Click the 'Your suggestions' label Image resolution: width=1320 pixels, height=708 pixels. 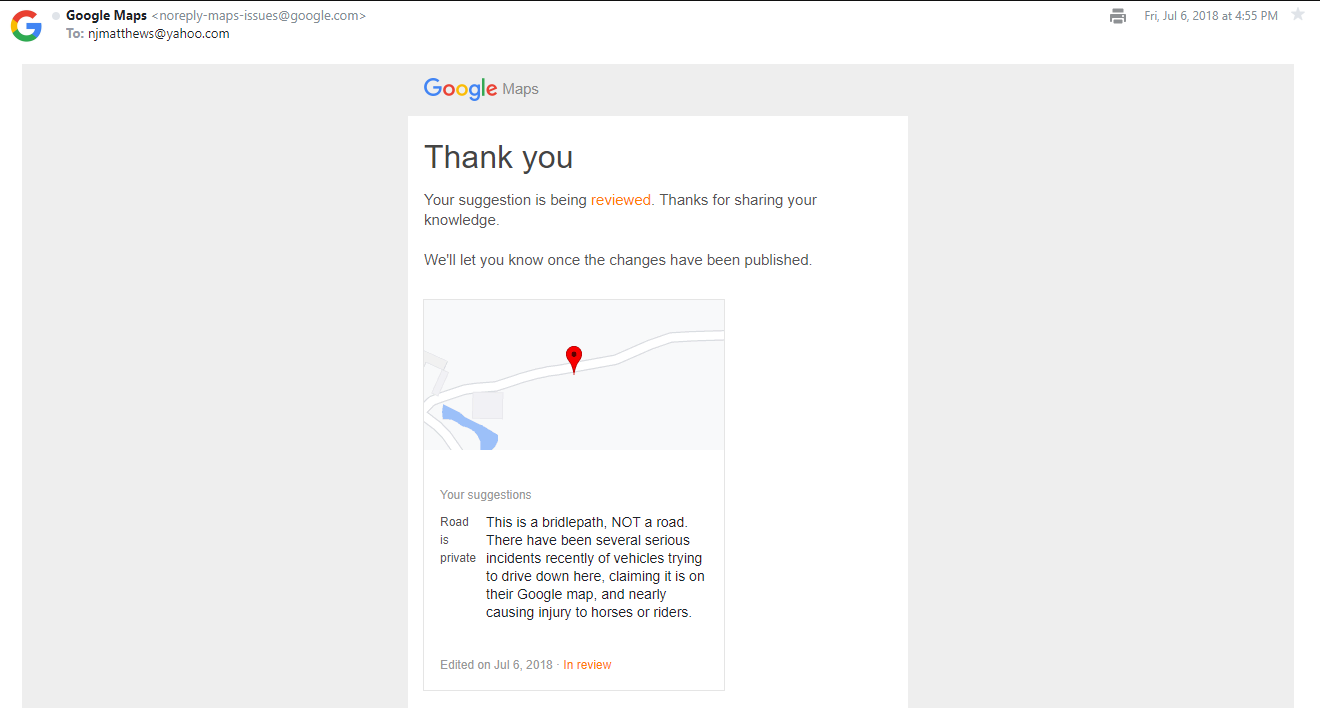486,495
